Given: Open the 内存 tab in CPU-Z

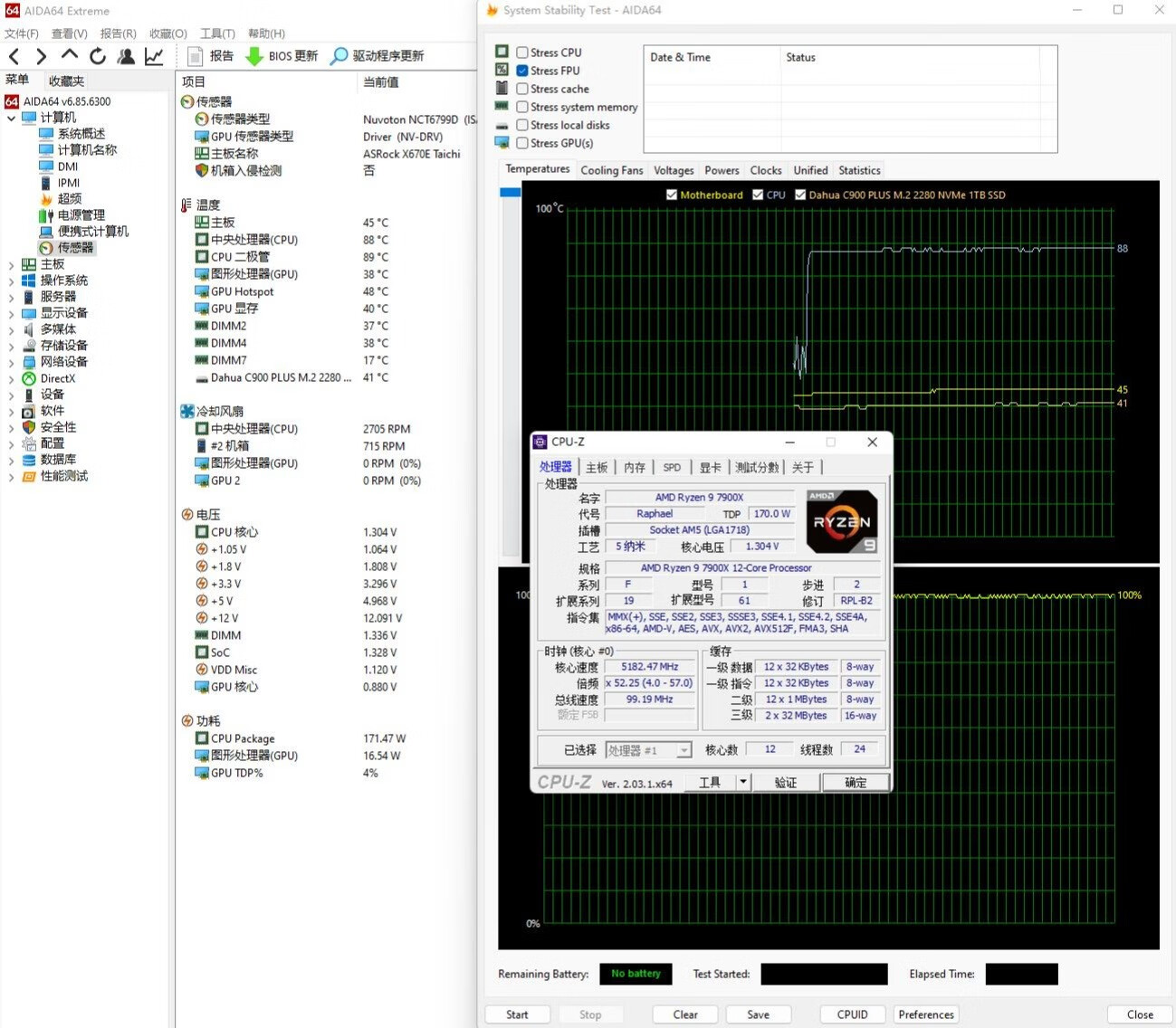Looking at the screenshot, I should (634, 468).
